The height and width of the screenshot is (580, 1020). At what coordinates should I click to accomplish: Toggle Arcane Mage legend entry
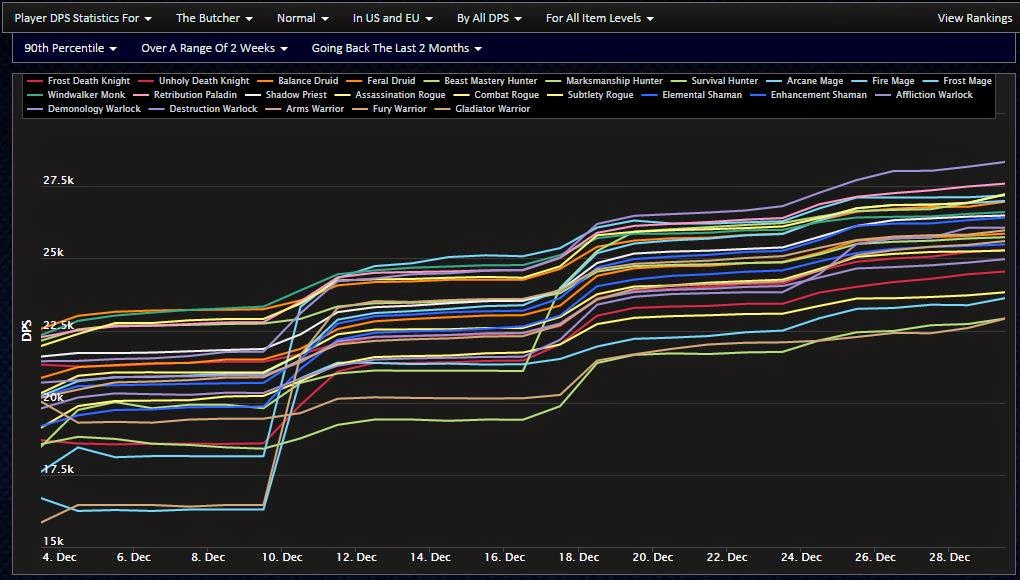point(805,81)
